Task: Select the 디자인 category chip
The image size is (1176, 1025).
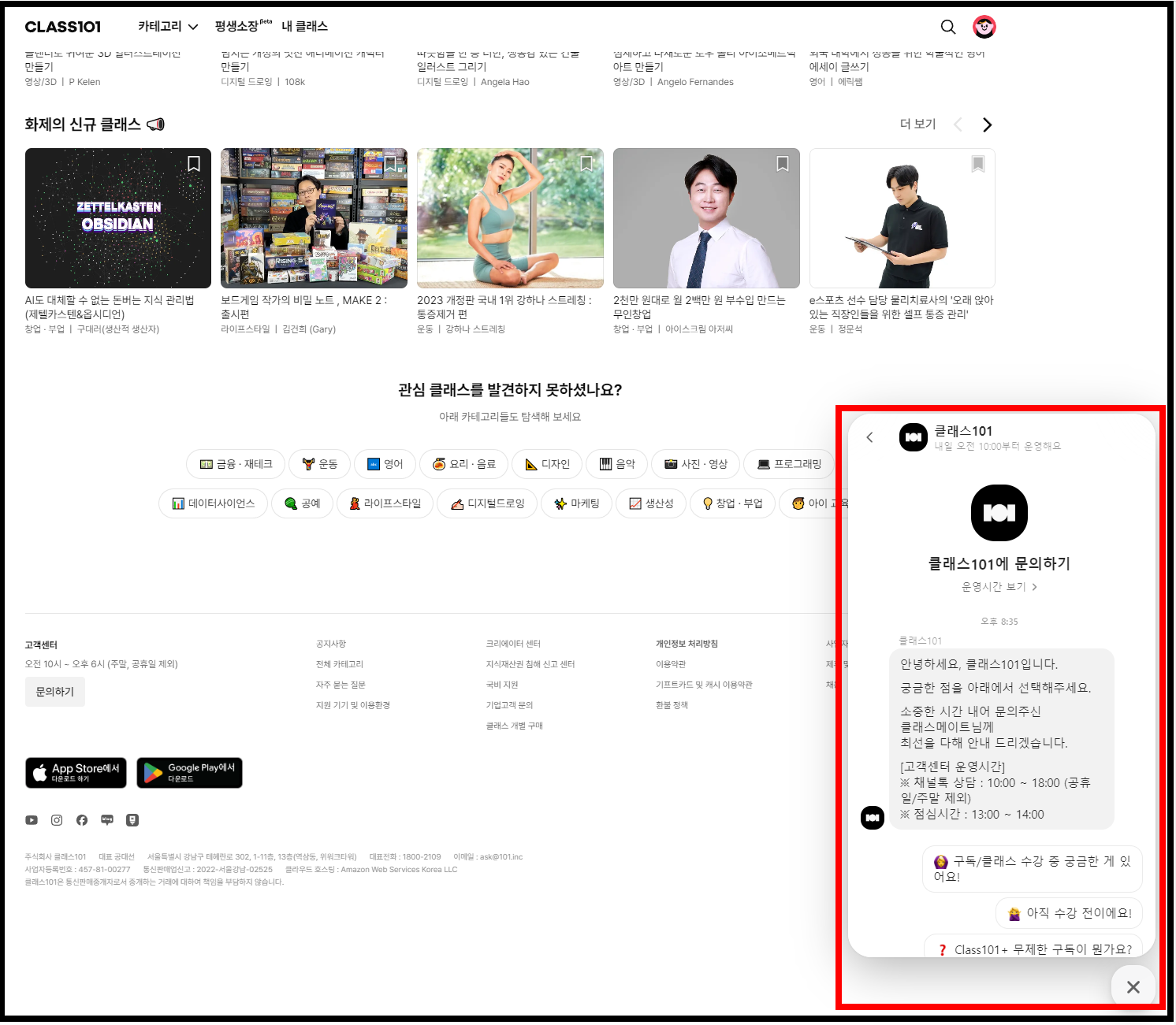Action: pos(547,464)
